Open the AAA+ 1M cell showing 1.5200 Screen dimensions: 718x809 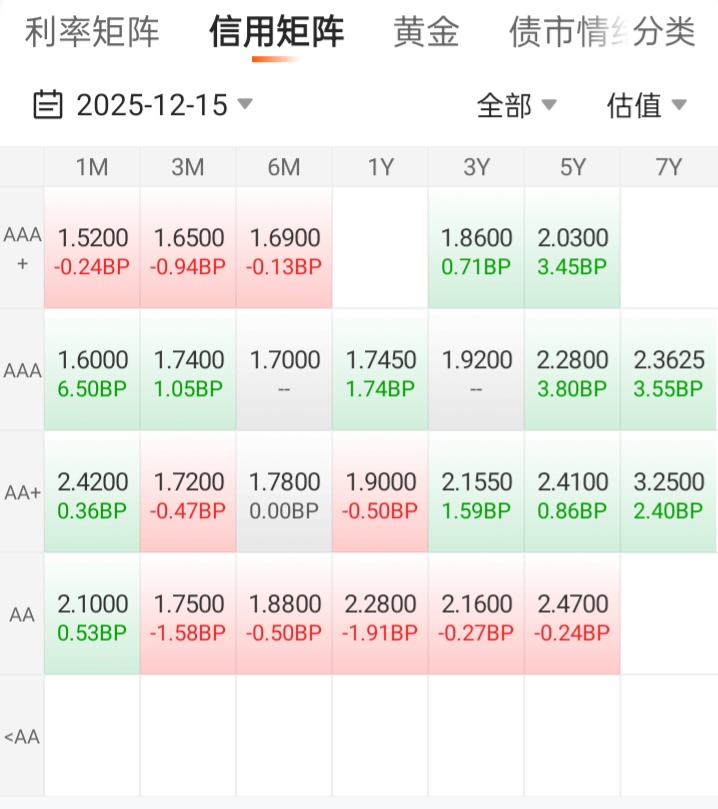click(92, 250)
